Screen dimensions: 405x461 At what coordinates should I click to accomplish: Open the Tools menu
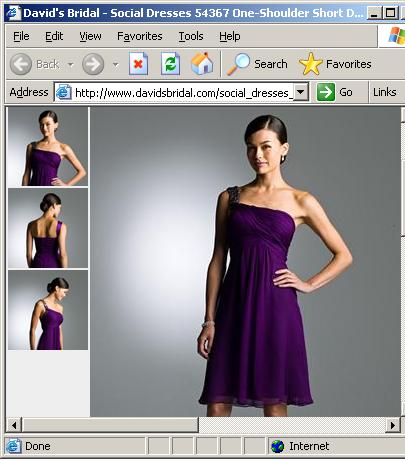(191, 36)
